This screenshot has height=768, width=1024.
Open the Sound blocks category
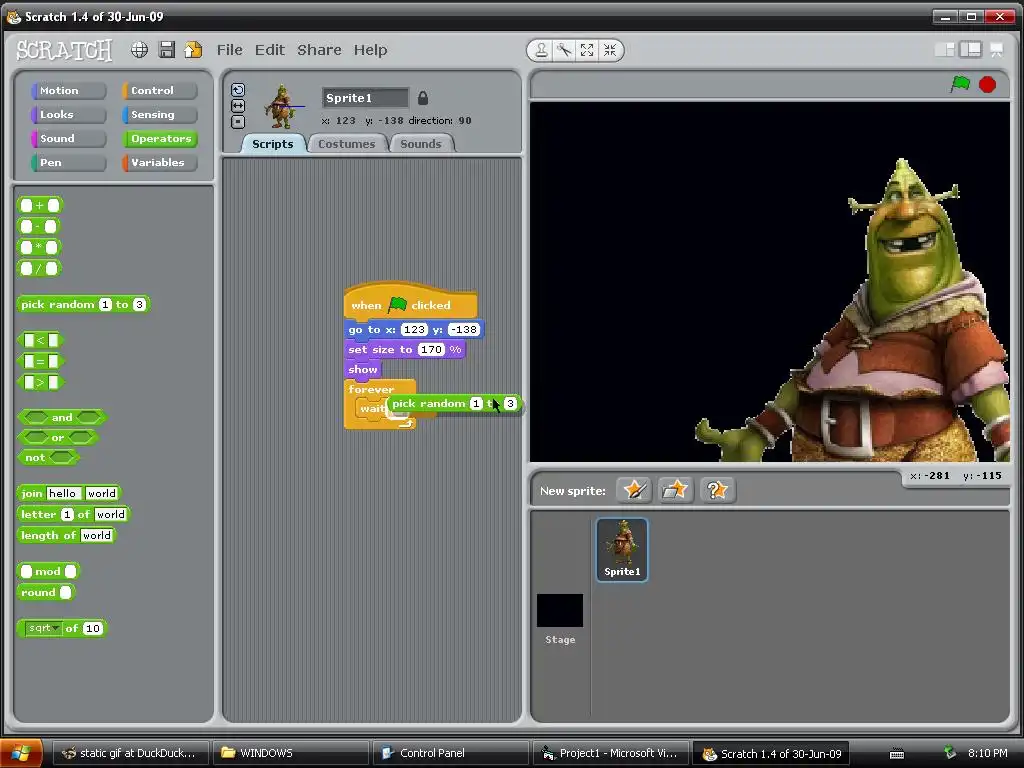68,138
